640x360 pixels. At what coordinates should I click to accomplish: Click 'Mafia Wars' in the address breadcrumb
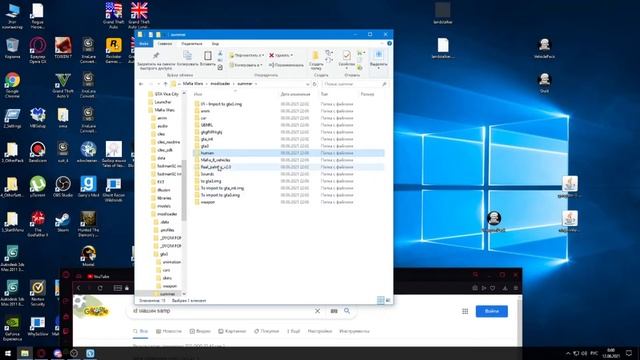click(193, 84)
